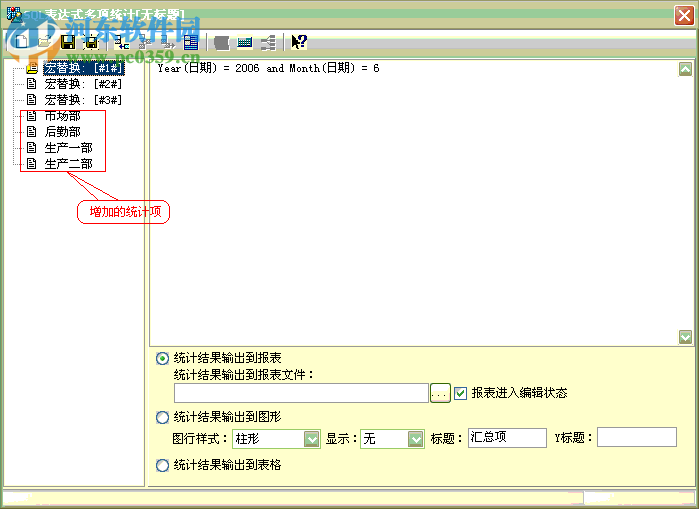Image resolution: width=699 pixels, height=509 pixels.
Task: Click the grey icon with right-pointing arrow
Action: 168,42
